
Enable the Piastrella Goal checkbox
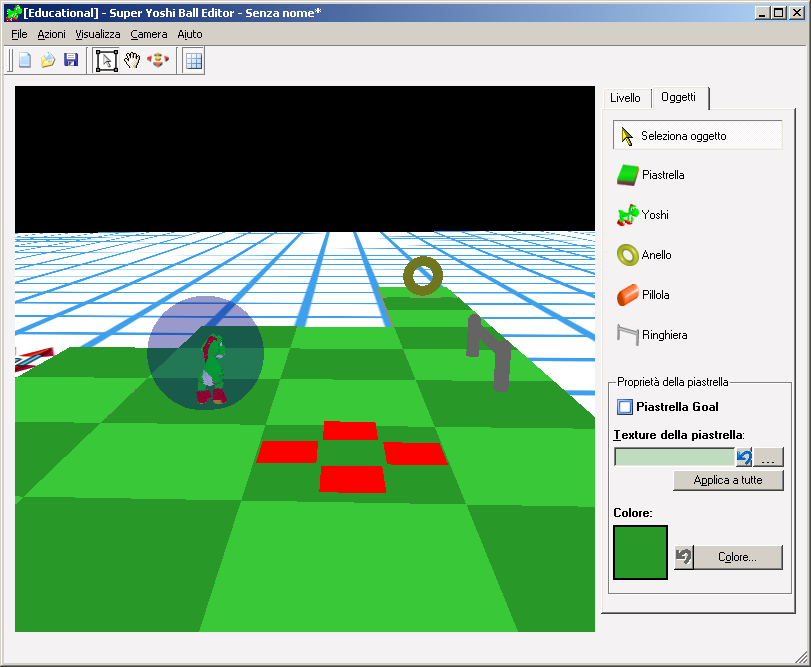625,407
